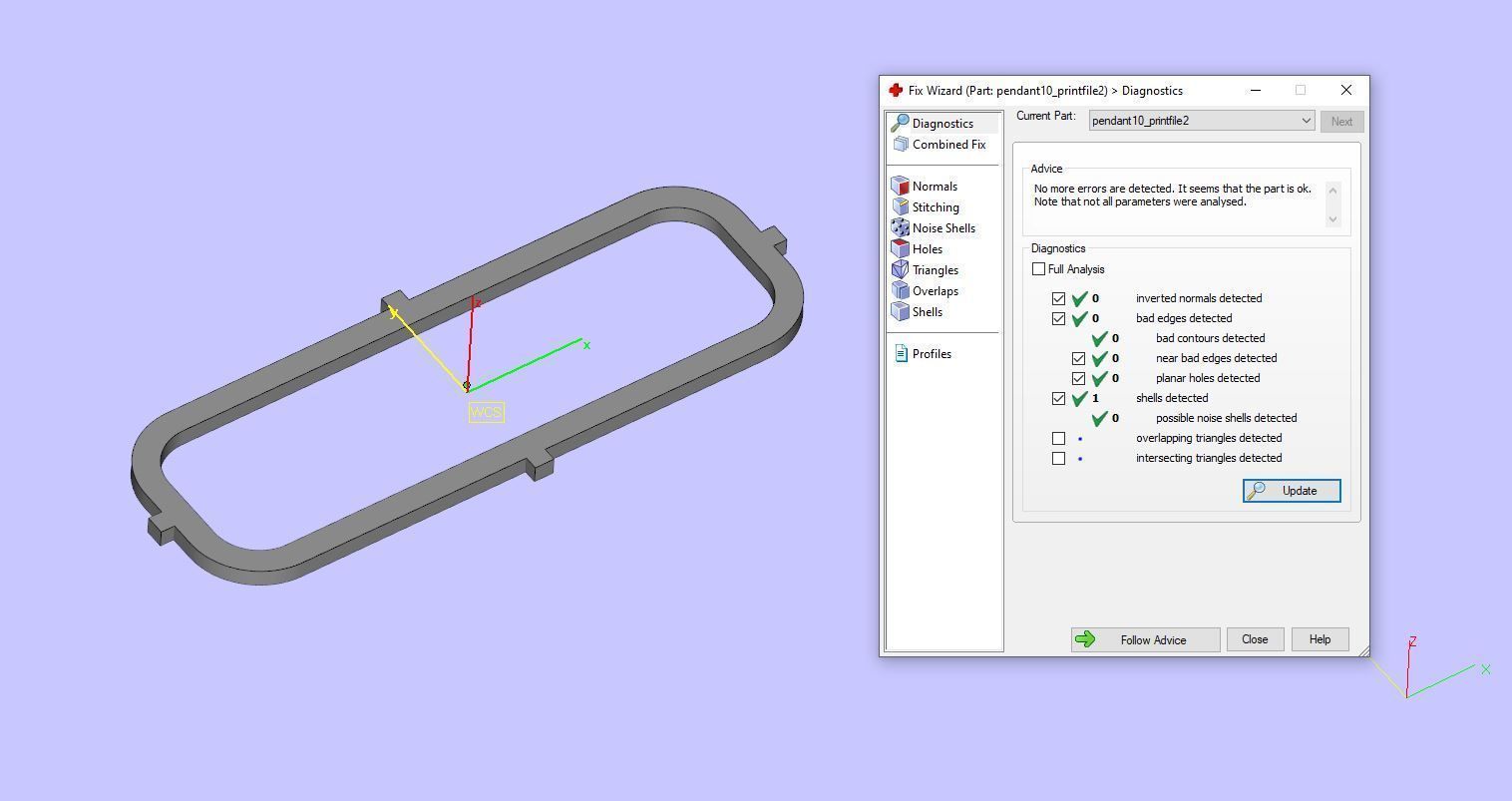Click the WCS label in viewport
The image size is (1512, 801).
click(x=487, y=412)
